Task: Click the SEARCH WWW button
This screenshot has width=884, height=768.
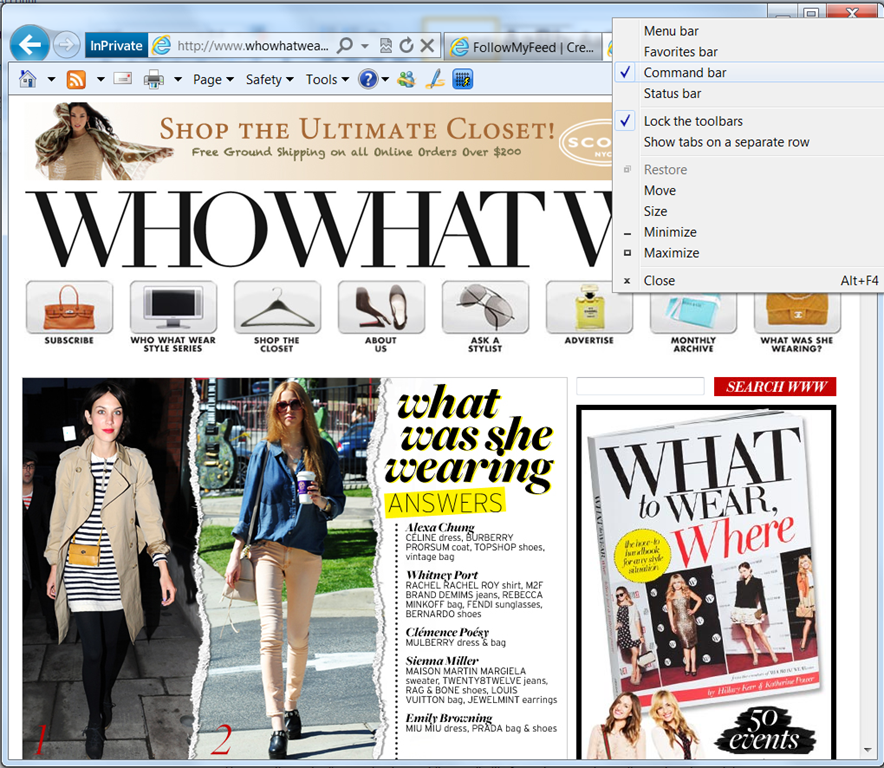Action: [775, 387]
